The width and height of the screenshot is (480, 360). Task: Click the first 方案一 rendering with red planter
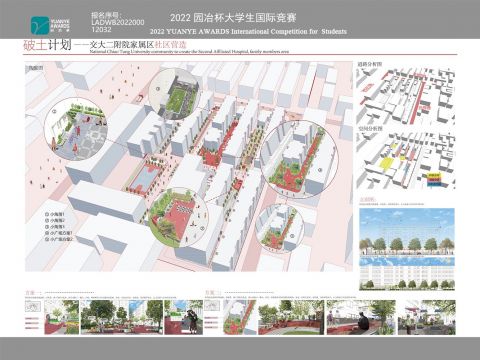62,317
